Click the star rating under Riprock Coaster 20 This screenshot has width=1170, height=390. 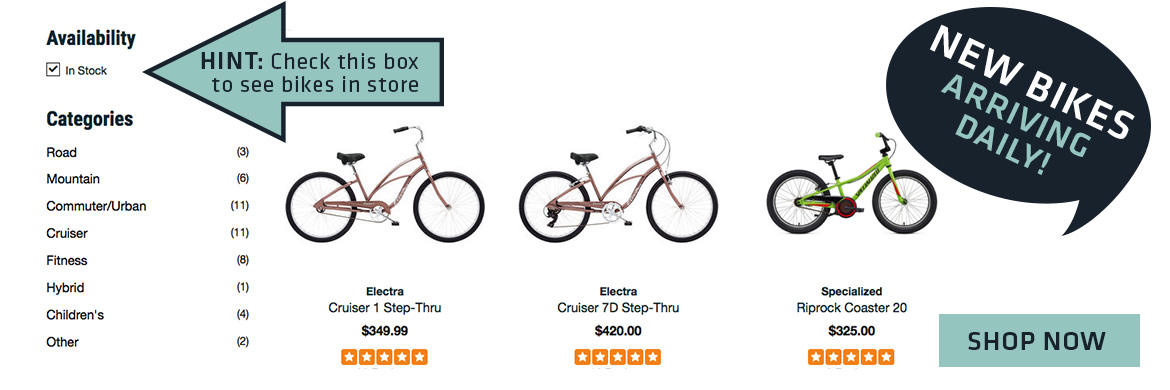tap(851, 357)
